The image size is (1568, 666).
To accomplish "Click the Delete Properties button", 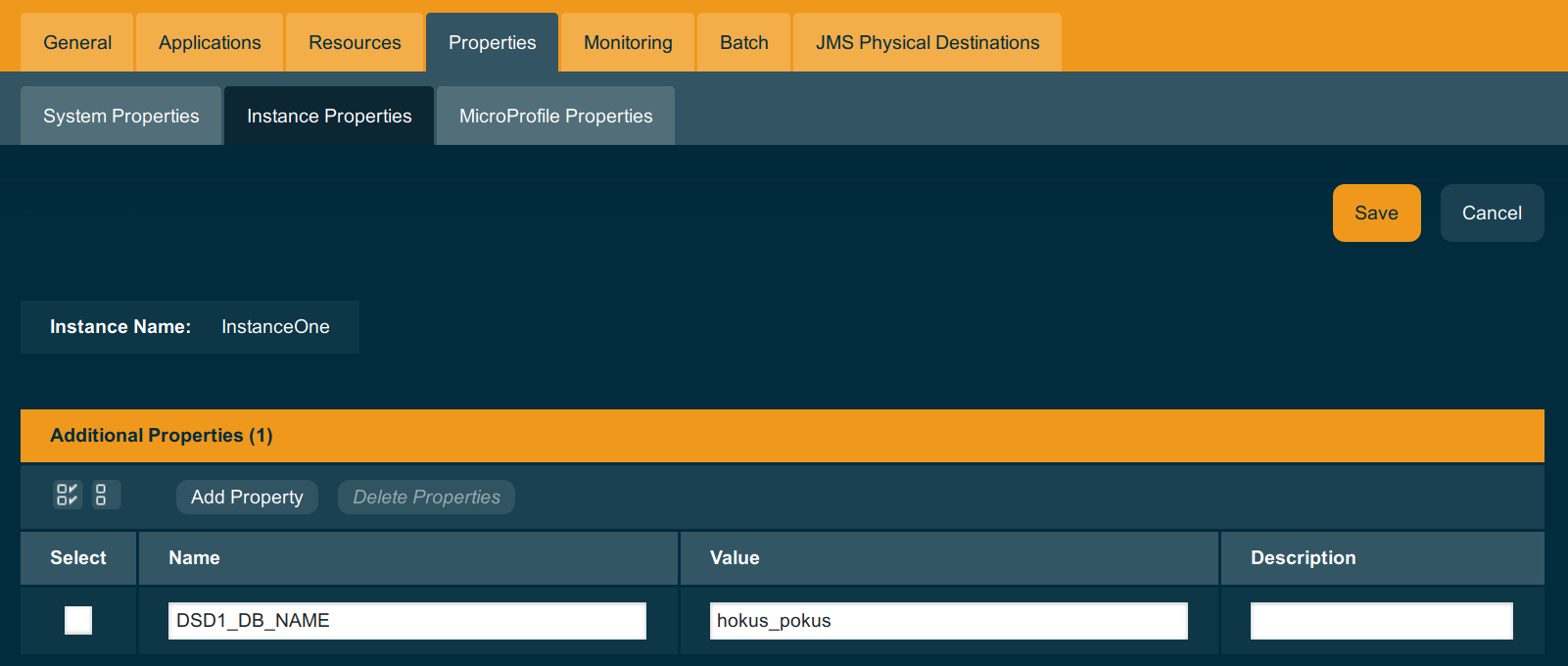I will [426, 498].
